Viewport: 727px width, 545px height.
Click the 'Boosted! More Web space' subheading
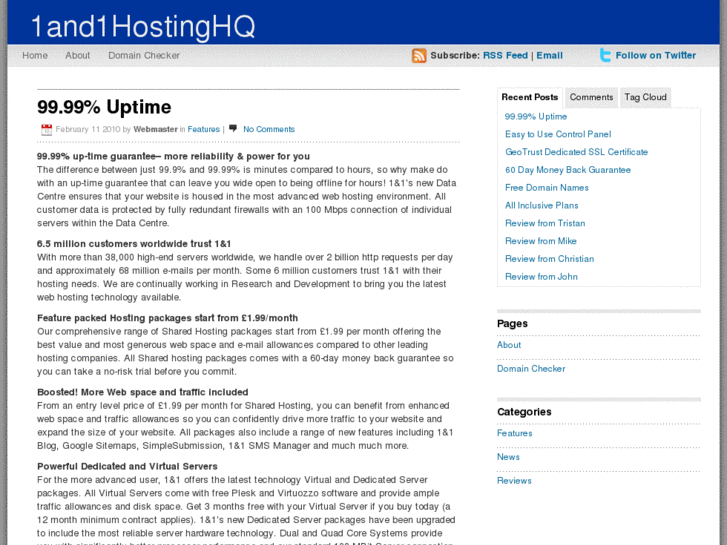(143, 392)
